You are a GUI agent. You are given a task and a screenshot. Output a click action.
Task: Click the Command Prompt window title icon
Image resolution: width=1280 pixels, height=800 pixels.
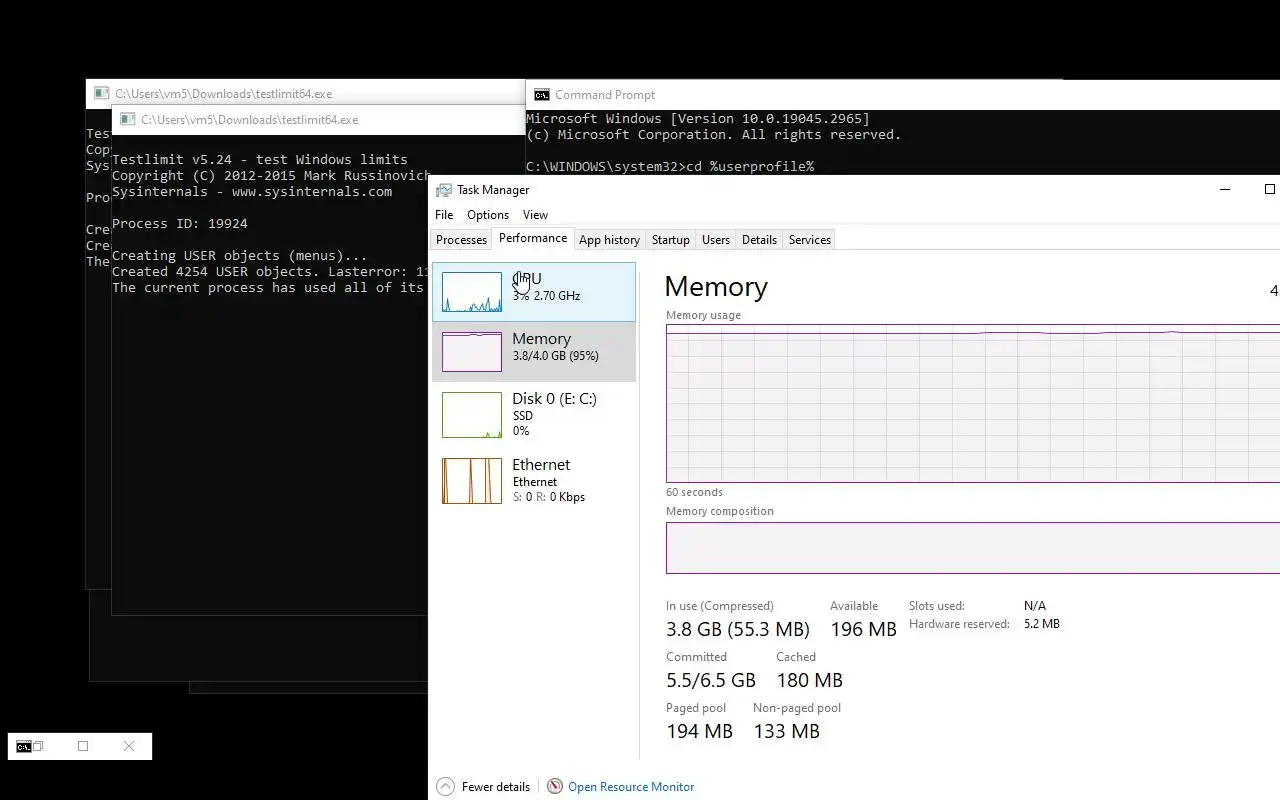point(541,95)
